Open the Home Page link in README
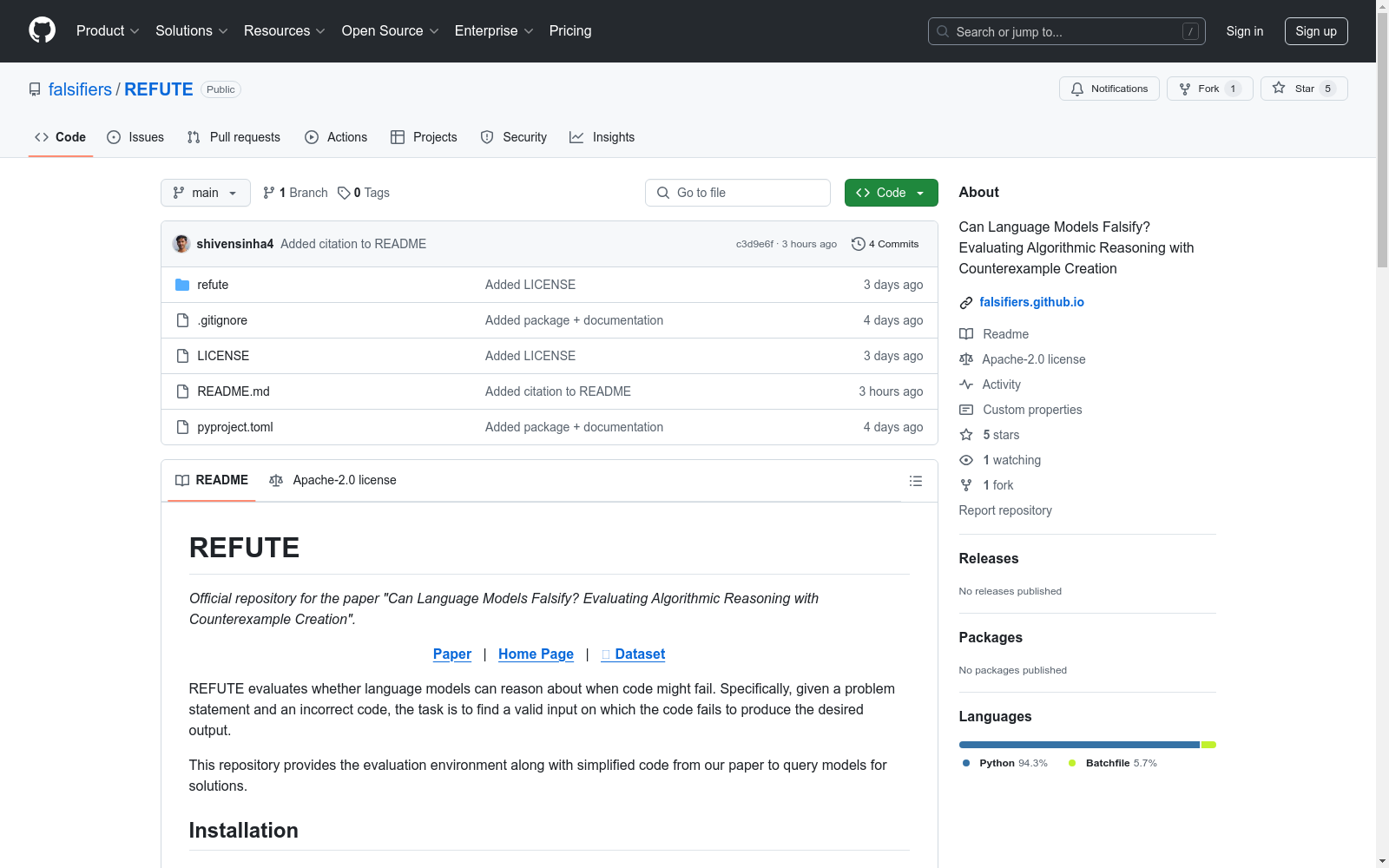The height and width of the screenshot is (868, 1389). 536,654
